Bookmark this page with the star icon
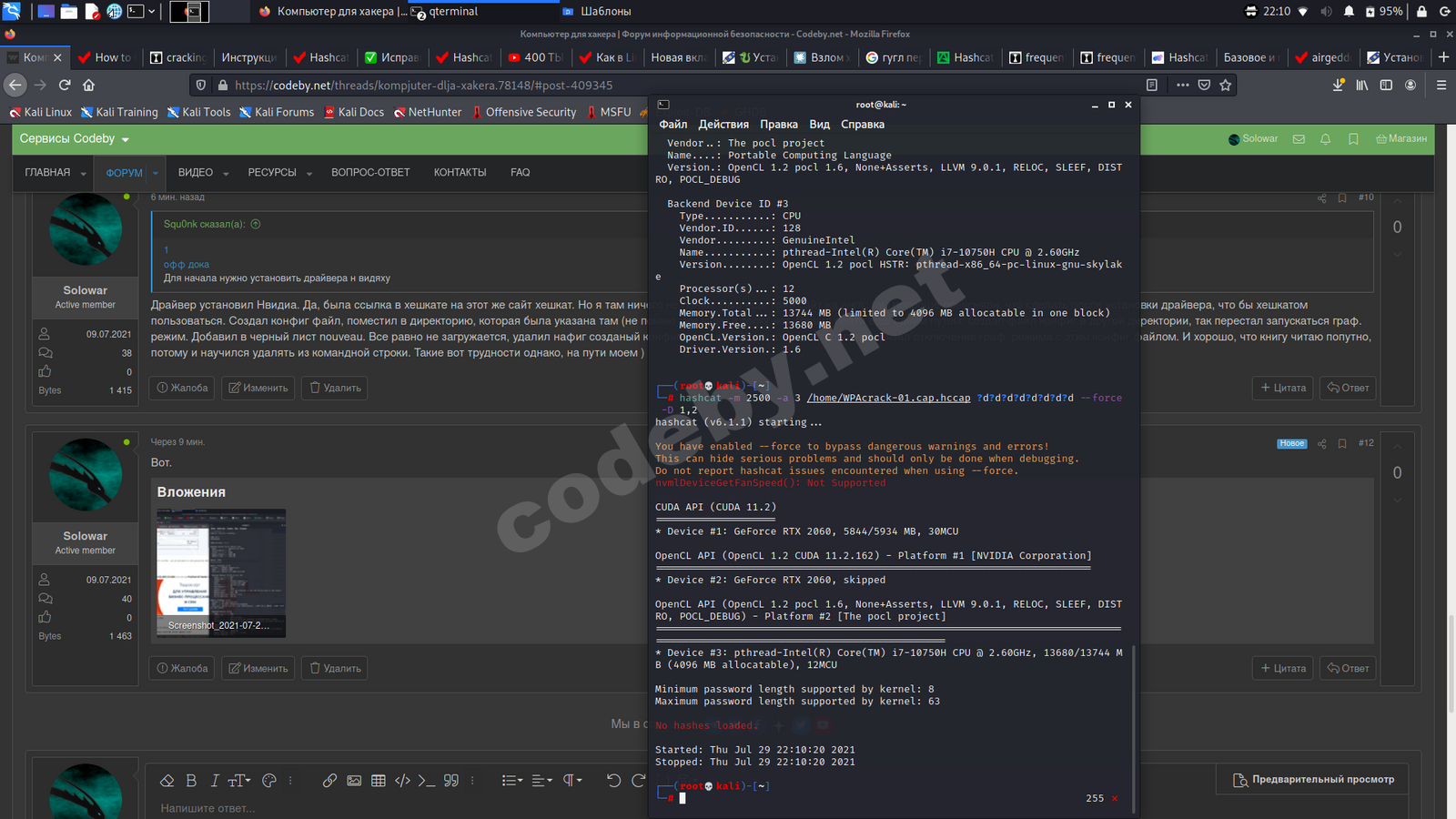This screenshot has width=1456, height=819. [1226, 85]
